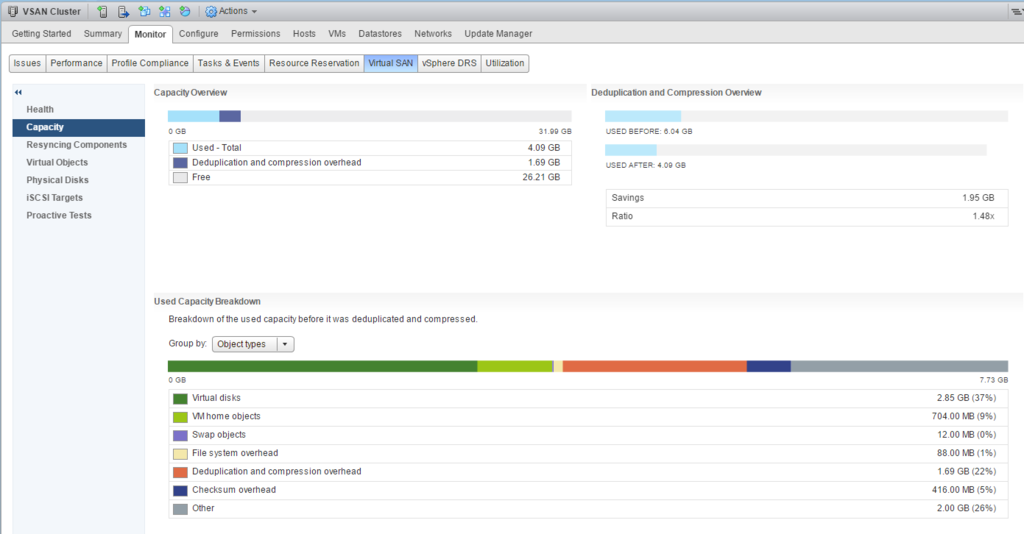Open the Resource Reservation sub-tab

click(x=314, y=63)
